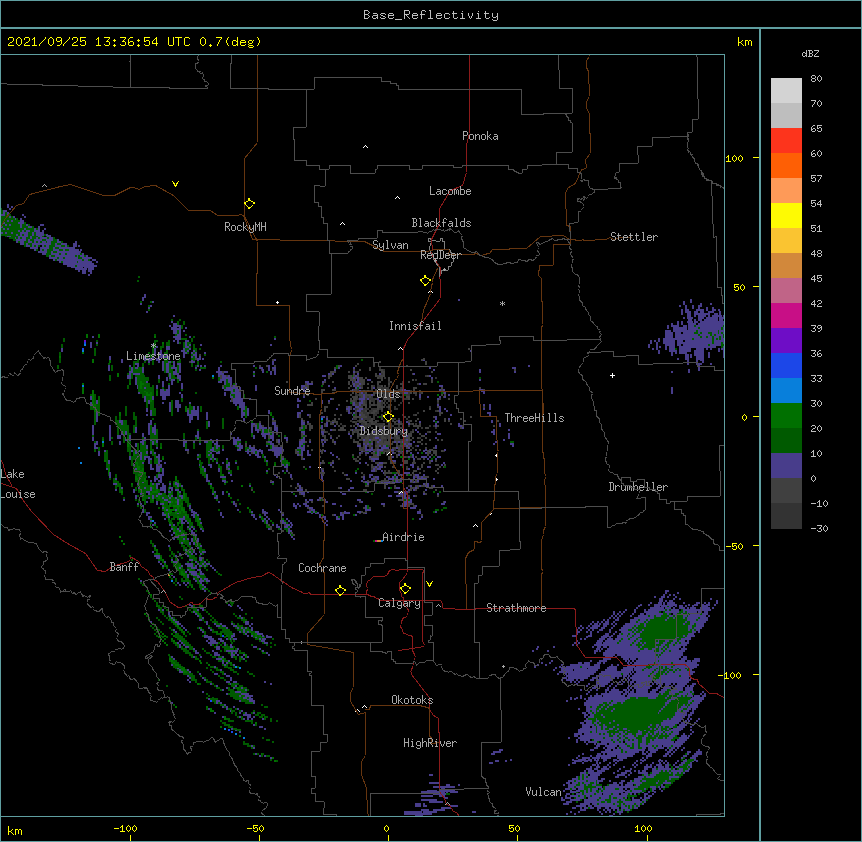The height and width of the screenshot is (842, 862).
Task: Select the Strathmore label
Action: pos(516,608)
